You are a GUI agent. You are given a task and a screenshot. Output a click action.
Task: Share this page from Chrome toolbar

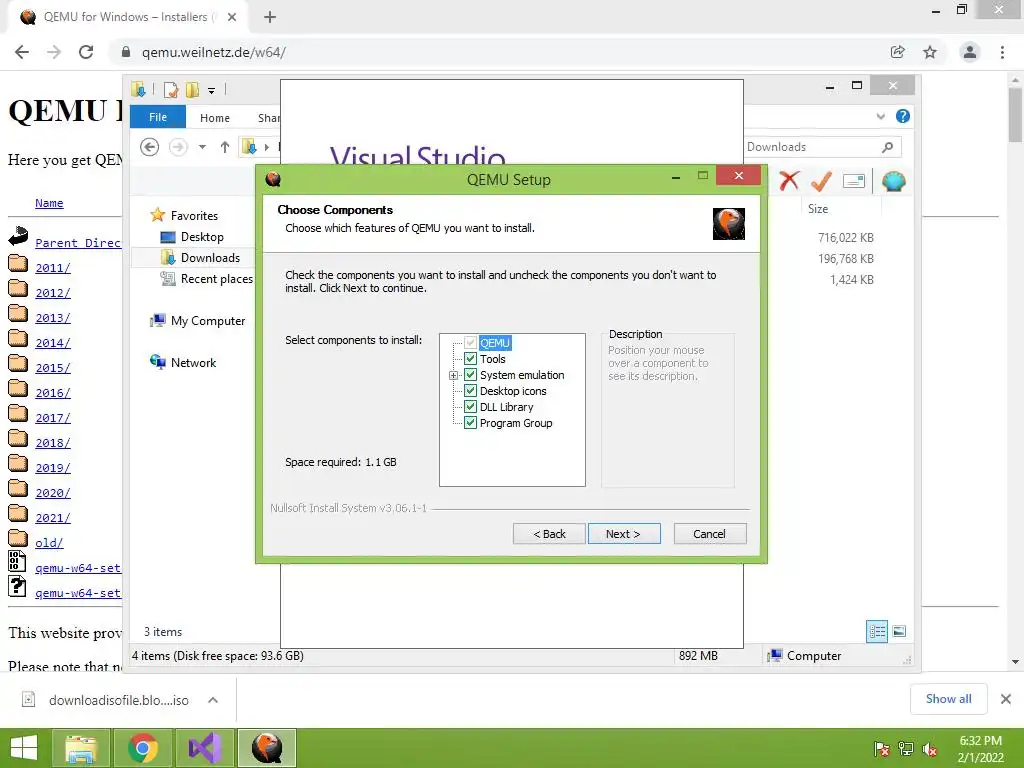click(x=897, y=52)
